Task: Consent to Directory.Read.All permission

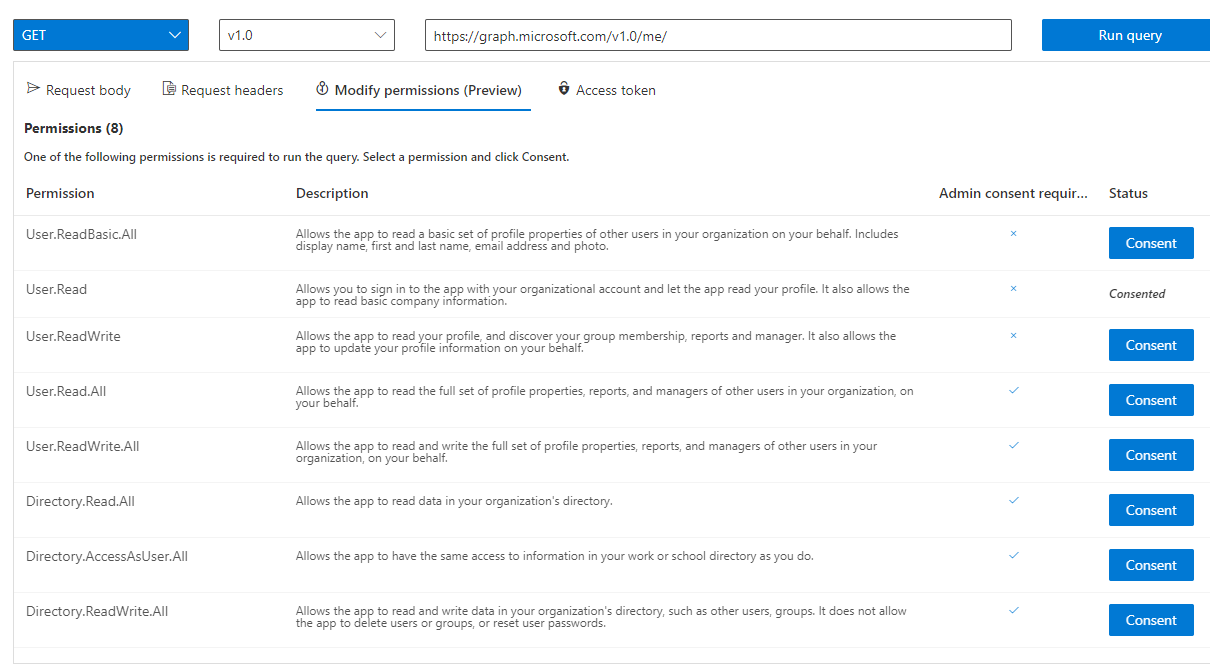Action: (x=1151, y=510)
